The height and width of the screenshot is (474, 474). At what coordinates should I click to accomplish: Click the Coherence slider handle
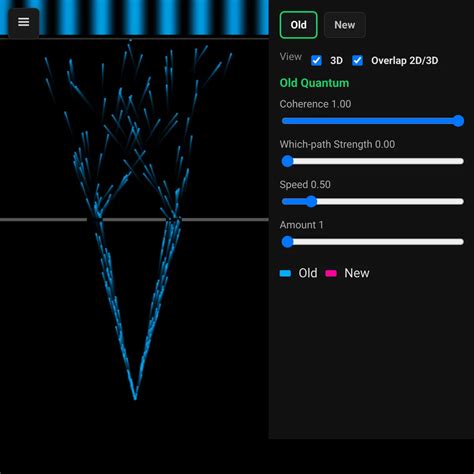click(458, 121)
